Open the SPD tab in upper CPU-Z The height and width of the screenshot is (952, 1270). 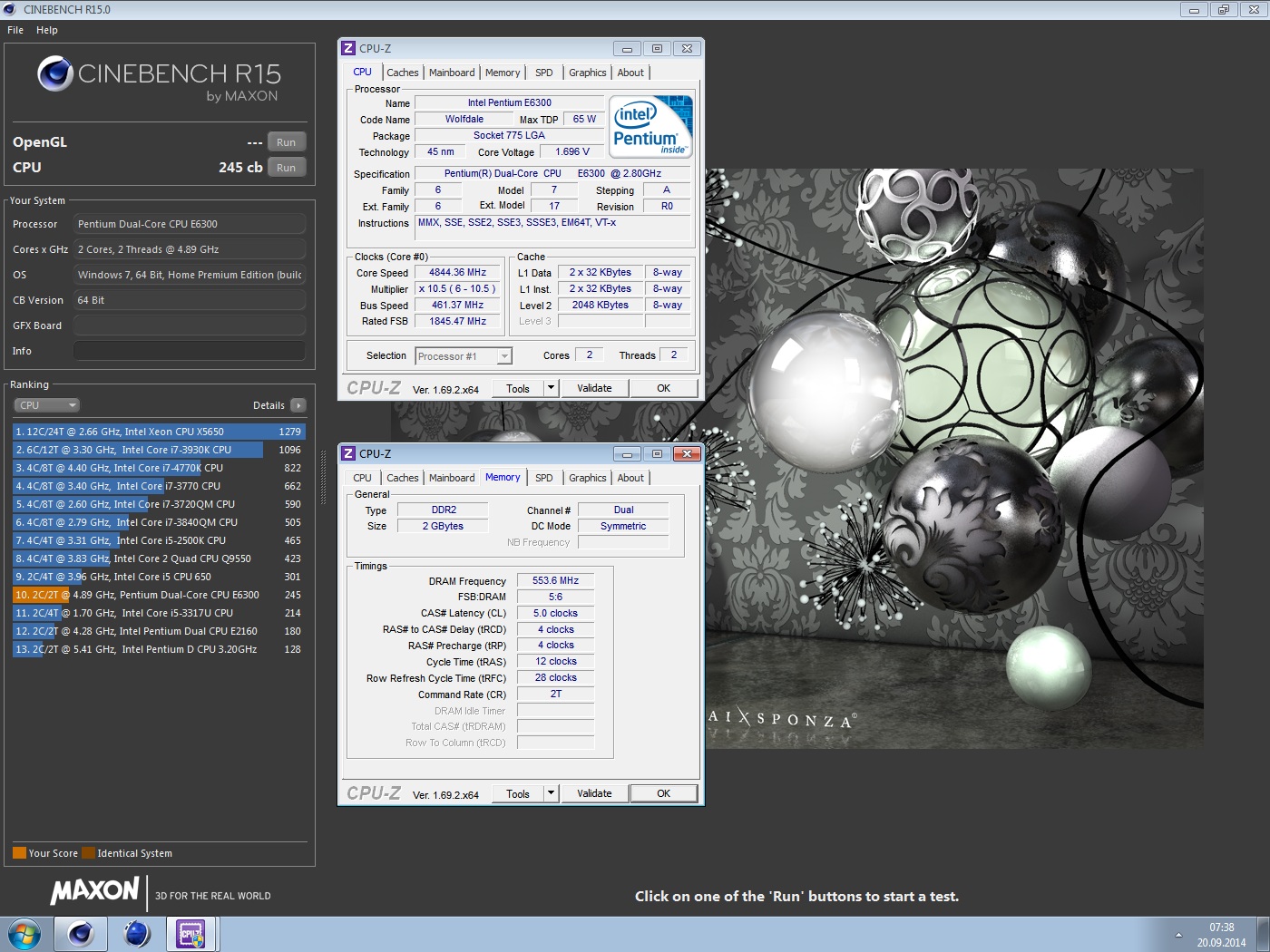pos(543,73)
